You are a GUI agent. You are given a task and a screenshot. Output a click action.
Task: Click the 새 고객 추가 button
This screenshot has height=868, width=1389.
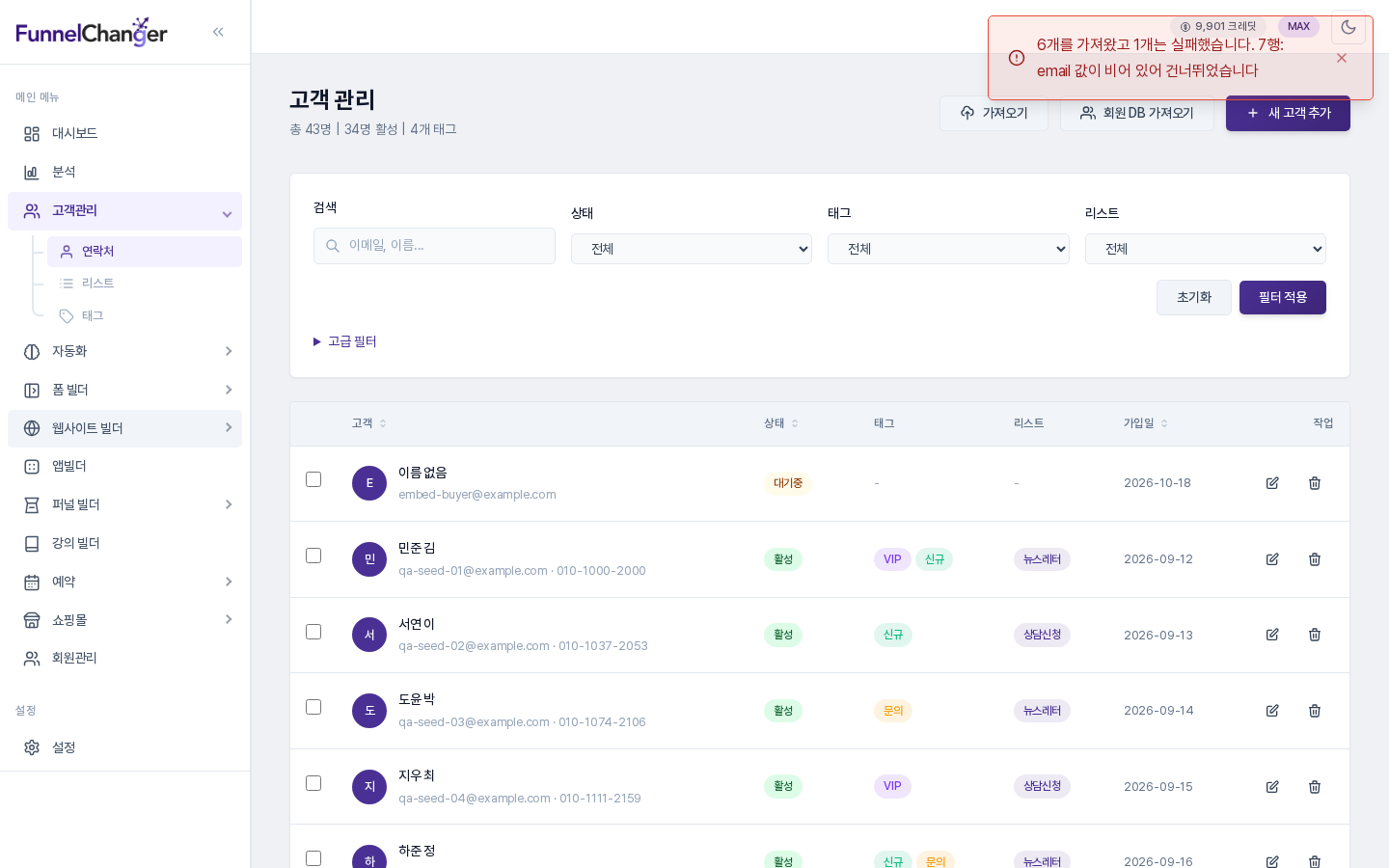click(x=1288, y=113)
